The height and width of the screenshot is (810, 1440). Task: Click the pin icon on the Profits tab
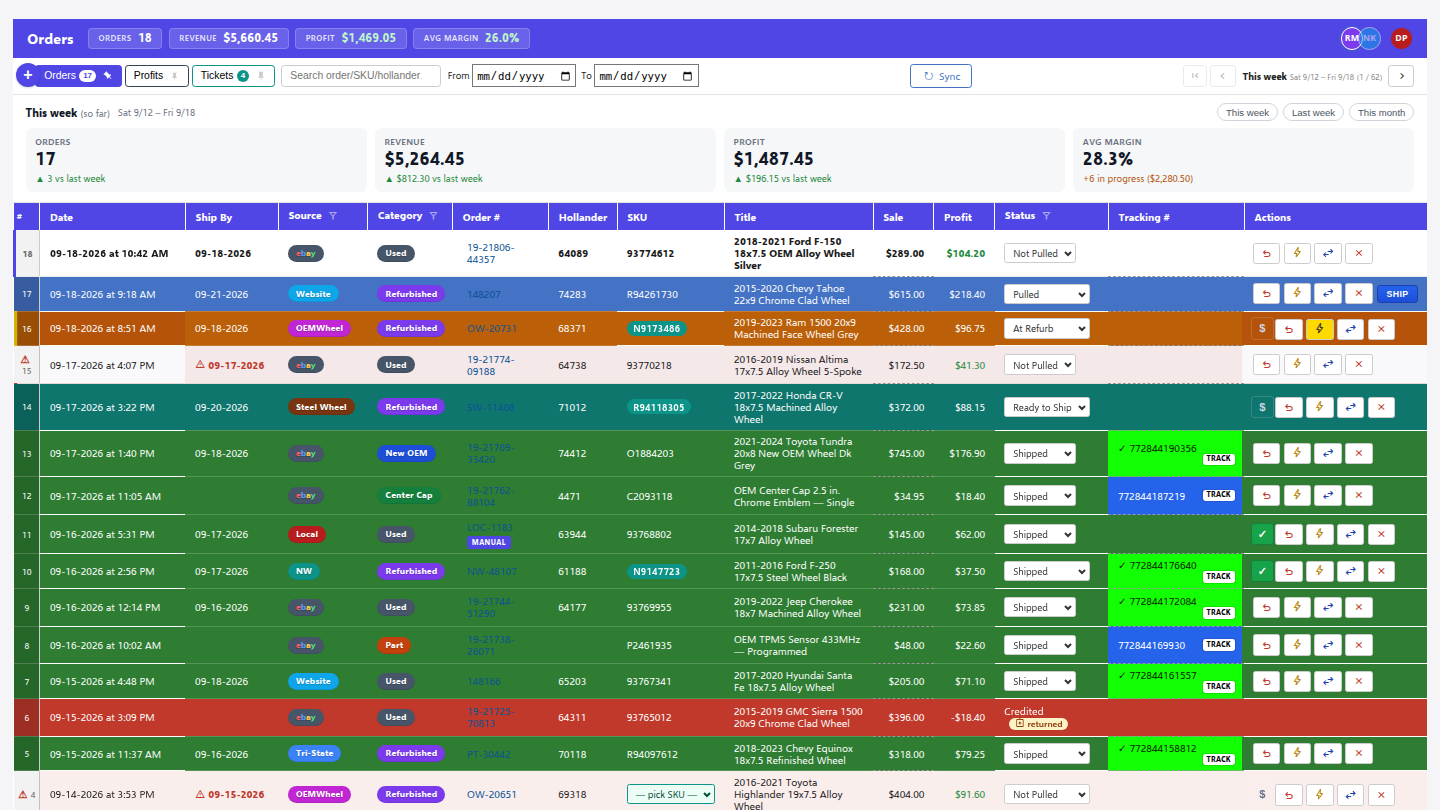(x=175, y=76)
